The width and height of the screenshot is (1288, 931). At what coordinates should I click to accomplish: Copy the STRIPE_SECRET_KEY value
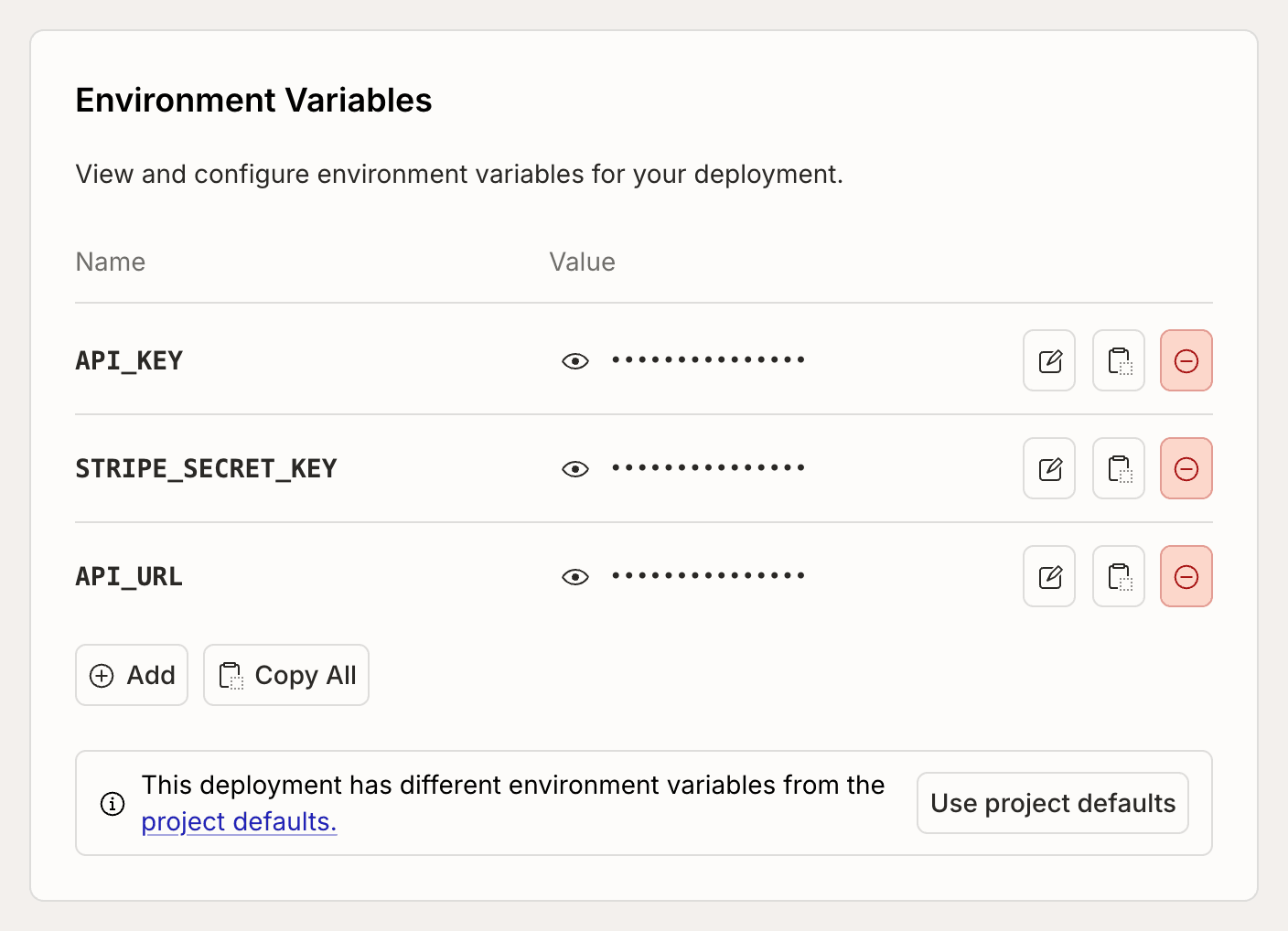pyautogui.click(x=1119, y=468)
